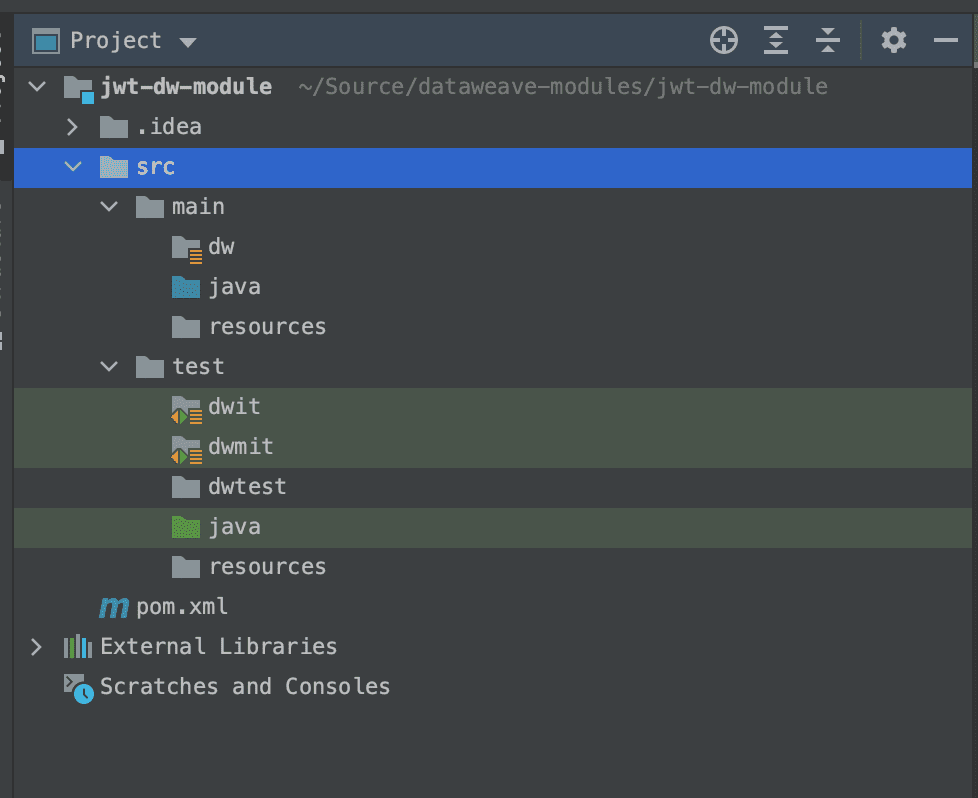Viewport: 978px width, 798px height.
Task: Expand the .idea folder
Action: tap(72, 126)
